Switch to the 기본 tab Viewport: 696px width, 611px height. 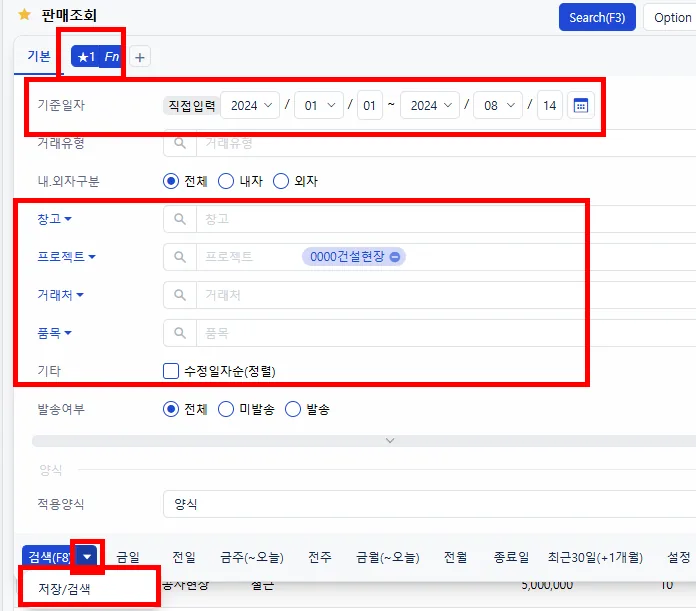(39, 56)
